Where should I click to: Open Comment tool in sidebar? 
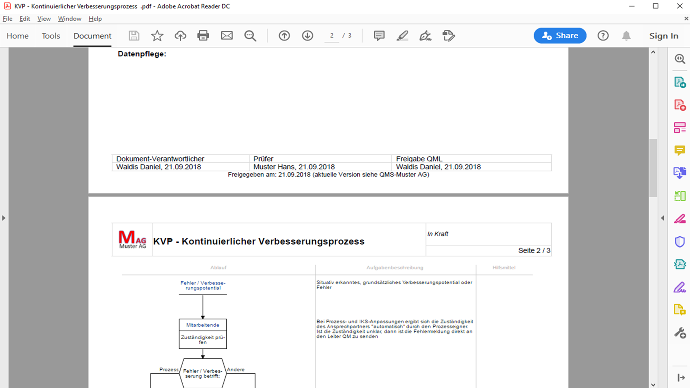click(x=680, y=150)
